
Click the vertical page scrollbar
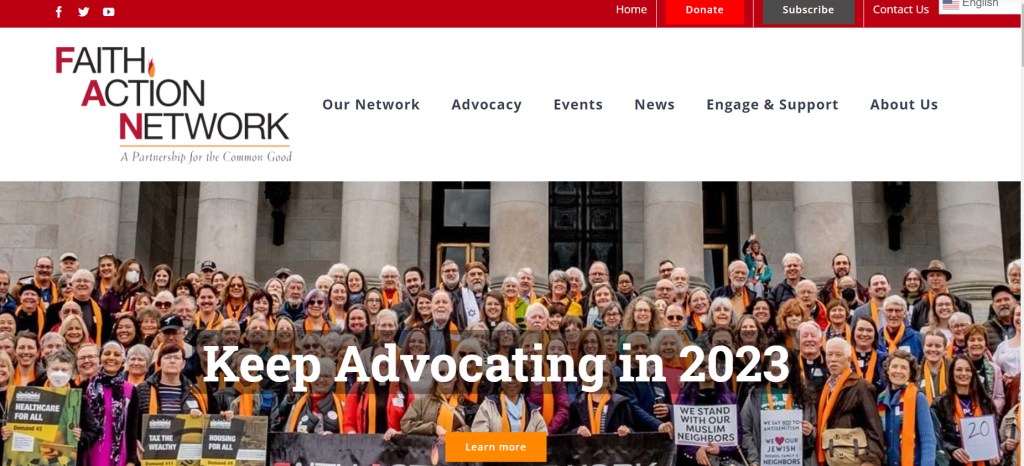point(1021,233)
